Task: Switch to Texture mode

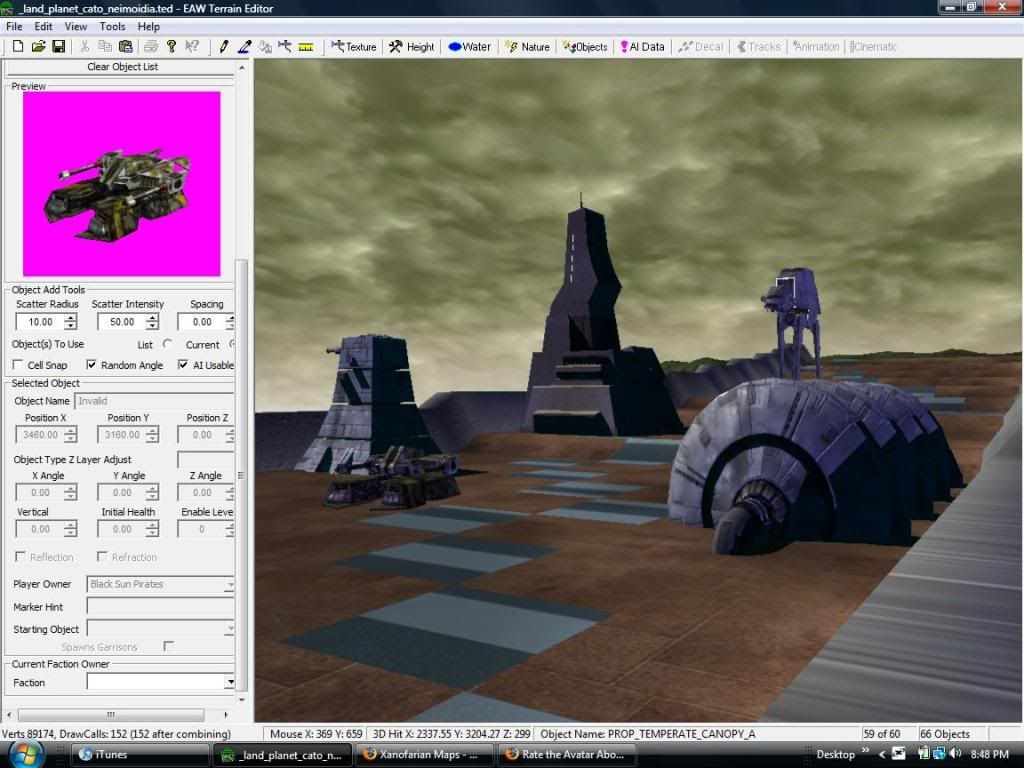Action: tap(354, 46)
